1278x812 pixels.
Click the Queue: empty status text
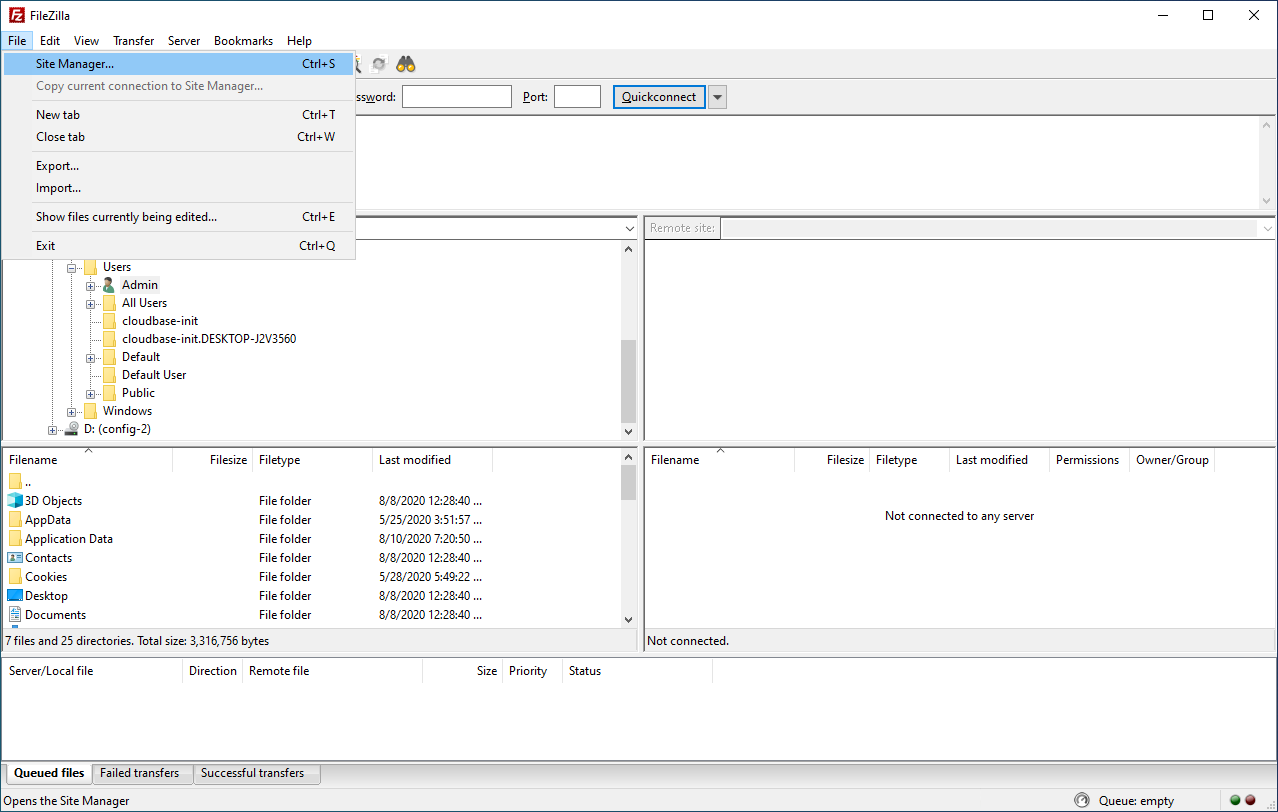coord(1137,800)
